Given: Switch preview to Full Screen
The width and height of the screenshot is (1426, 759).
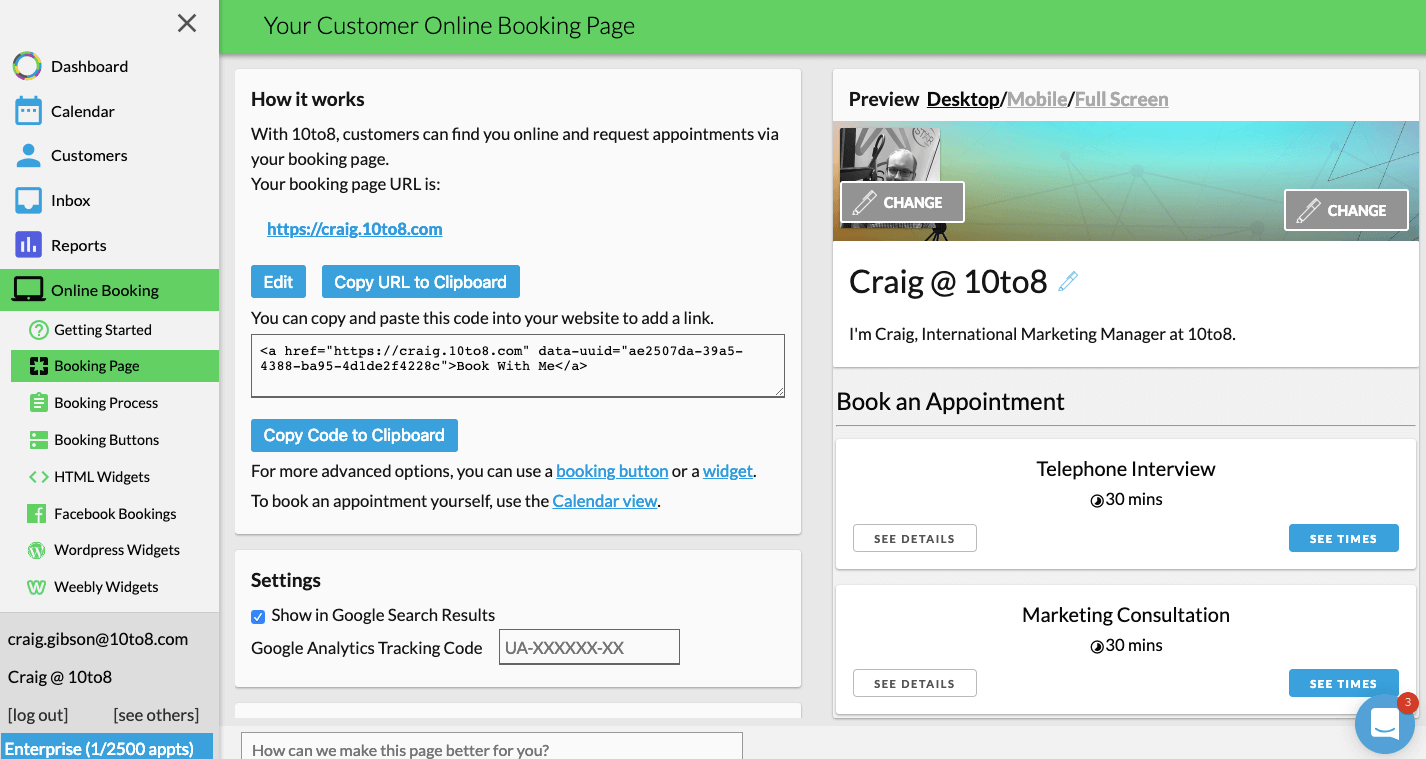Looking at the screenshot, I should pyautogui.click(x=1121, y=99).
